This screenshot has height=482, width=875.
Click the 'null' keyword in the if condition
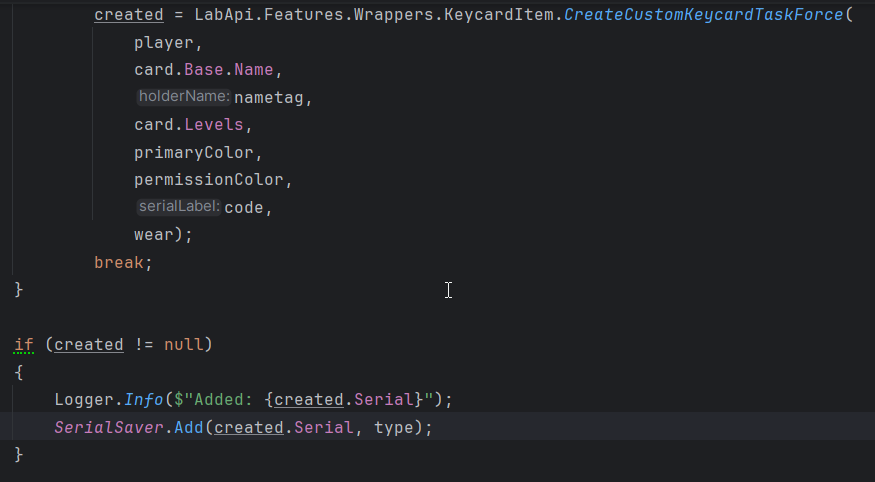point(184,345)
